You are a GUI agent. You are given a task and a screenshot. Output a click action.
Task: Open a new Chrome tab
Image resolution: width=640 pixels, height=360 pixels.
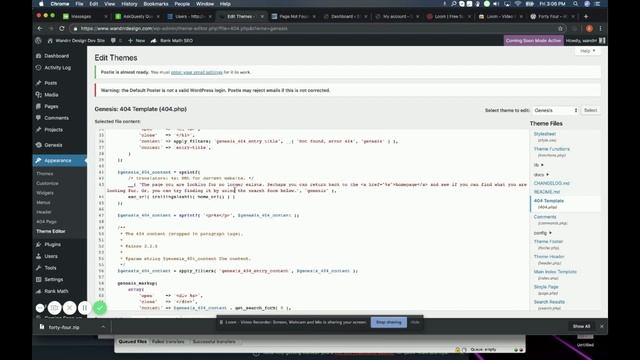pyautogui.click(x=586, y=16)
